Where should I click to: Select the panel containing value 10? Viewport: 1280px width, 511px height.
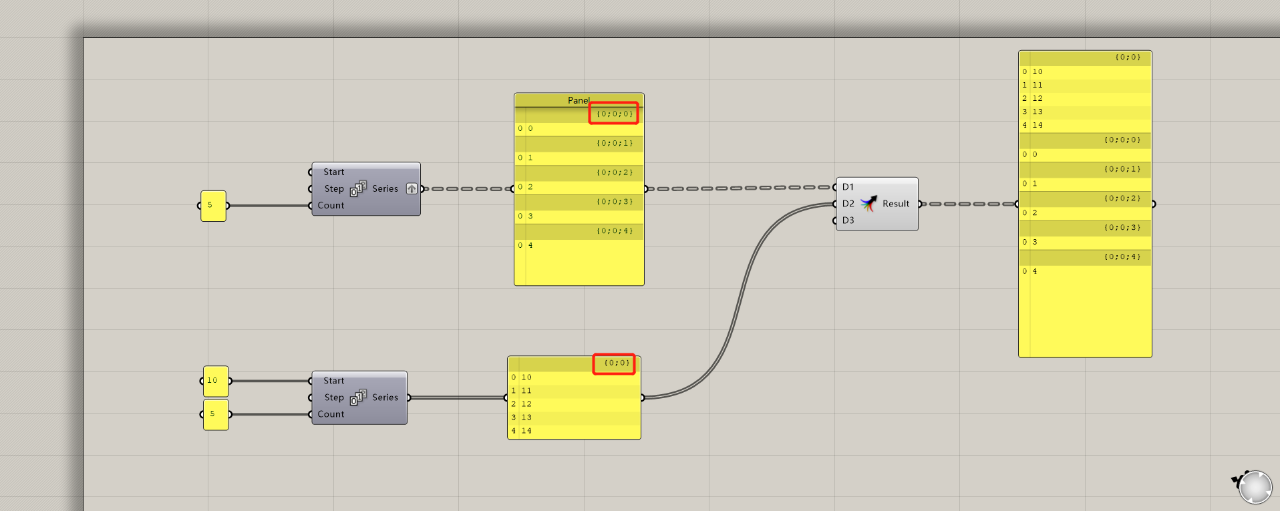pos(215,381)
